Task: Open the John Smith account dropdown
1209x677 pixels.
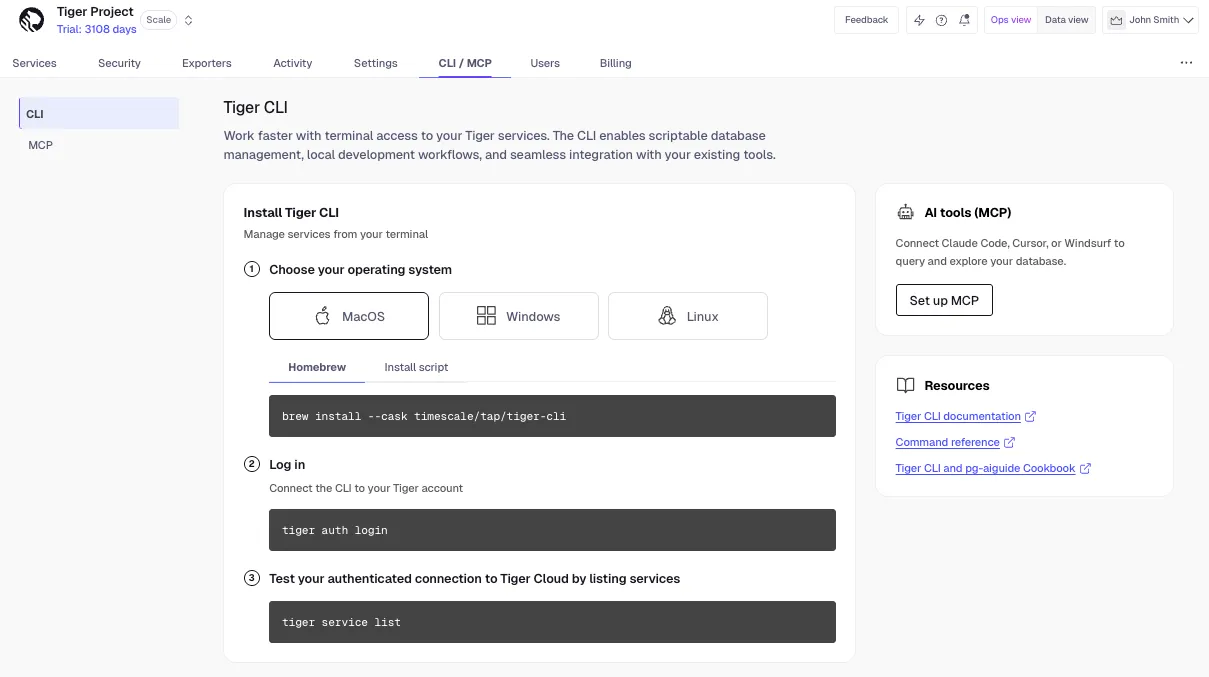Action: pos(1150,20)
